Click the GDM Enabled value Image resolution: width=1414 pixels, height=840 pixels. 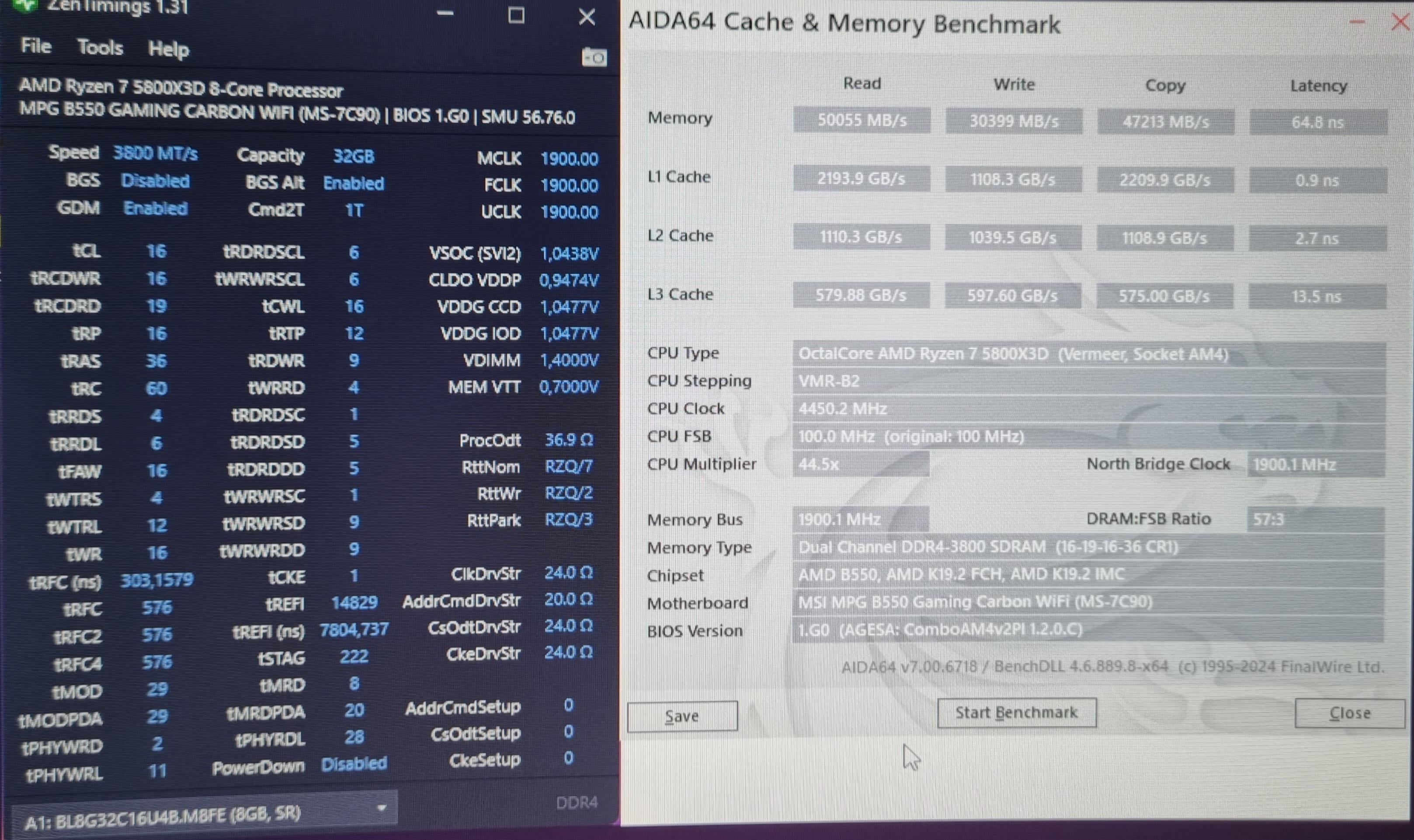click(156, 208)
